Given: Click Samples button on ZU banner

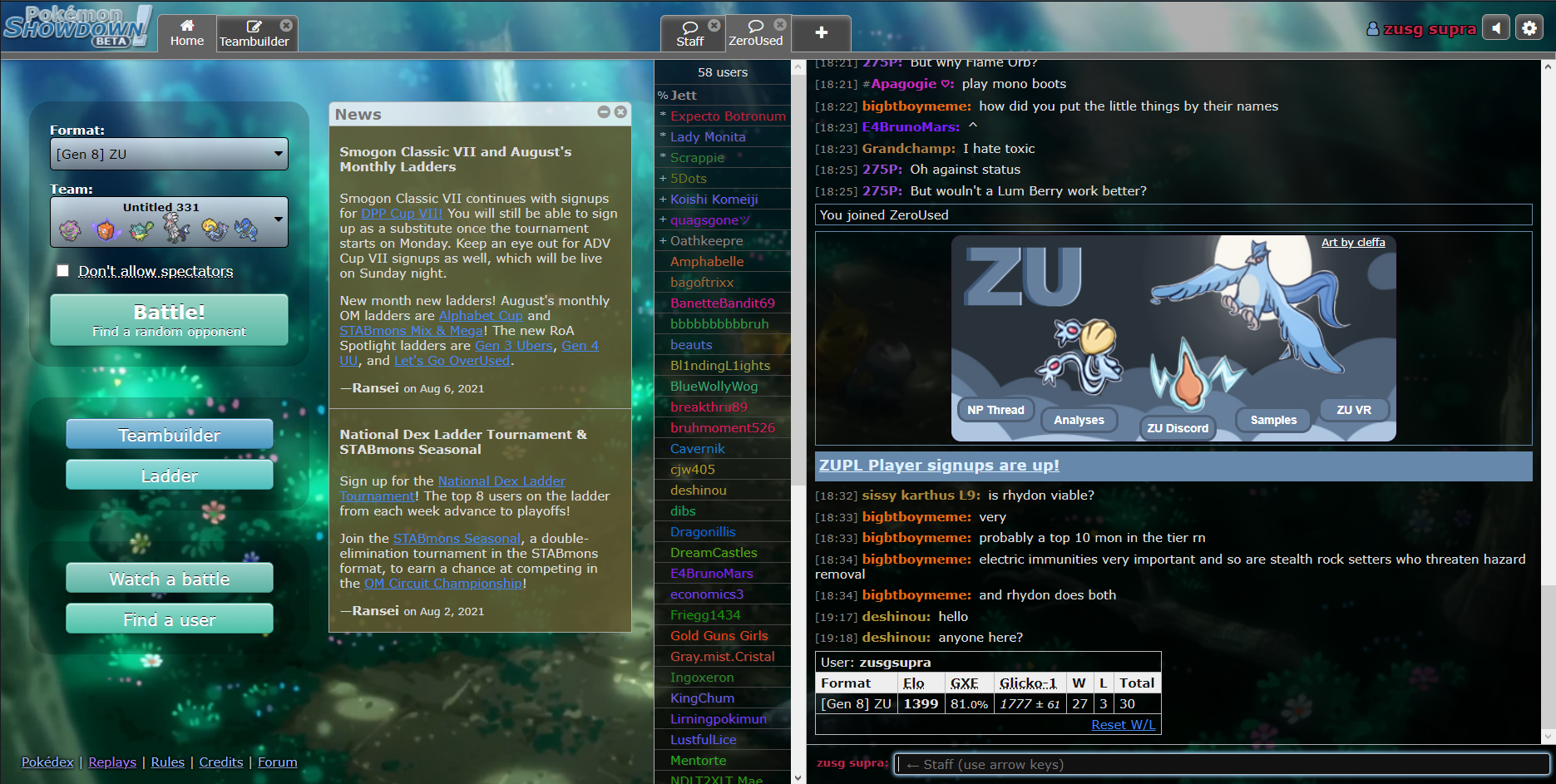Looking at the screenshot, I should pyautogui.click(x=1273, y=420).
